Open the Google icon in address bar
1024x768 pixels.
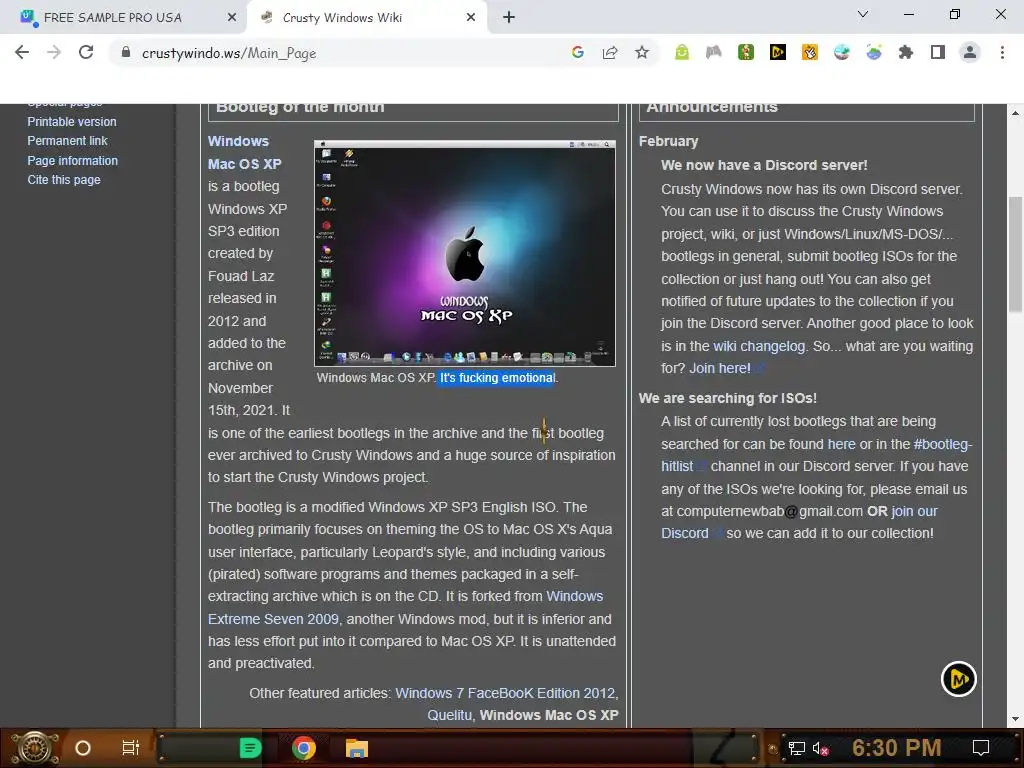click(577, 52)
